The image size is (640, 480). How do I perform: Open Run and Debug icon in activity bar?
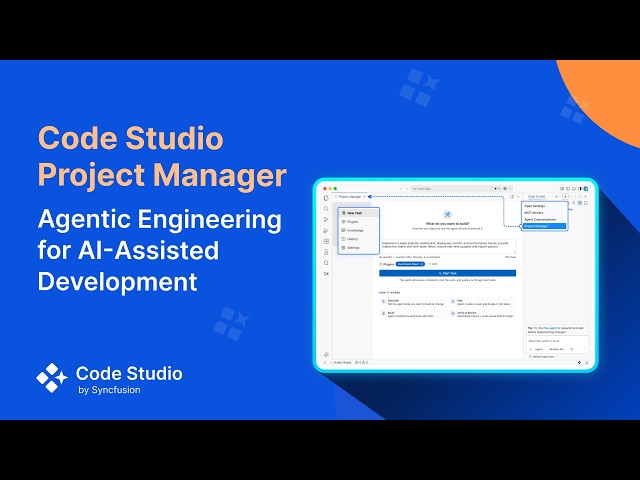326,231
